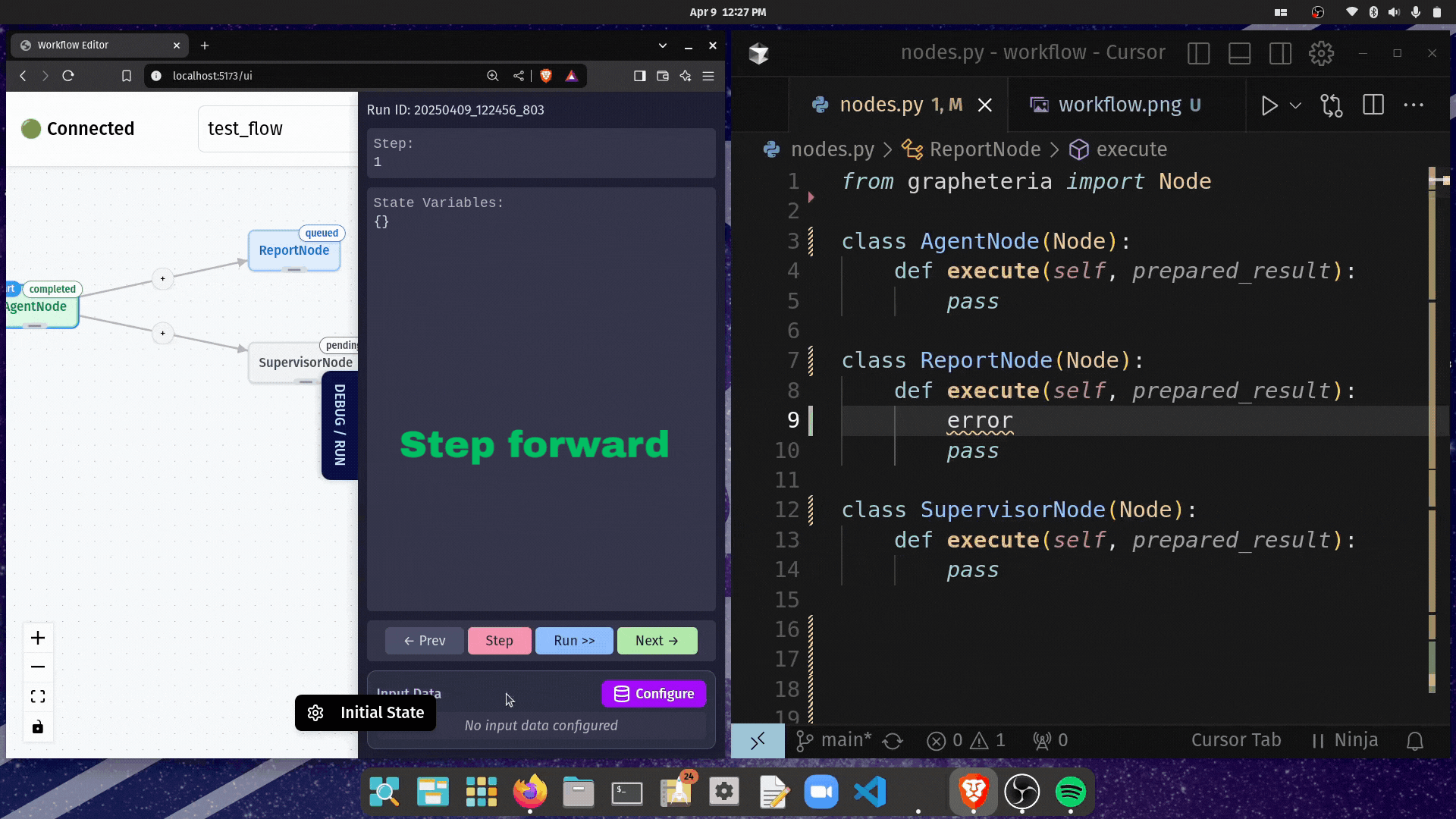The height and width of the screenshot is (819, 1456).
Task: Click the purple Configure button
Action: click(x=654, y=694)
